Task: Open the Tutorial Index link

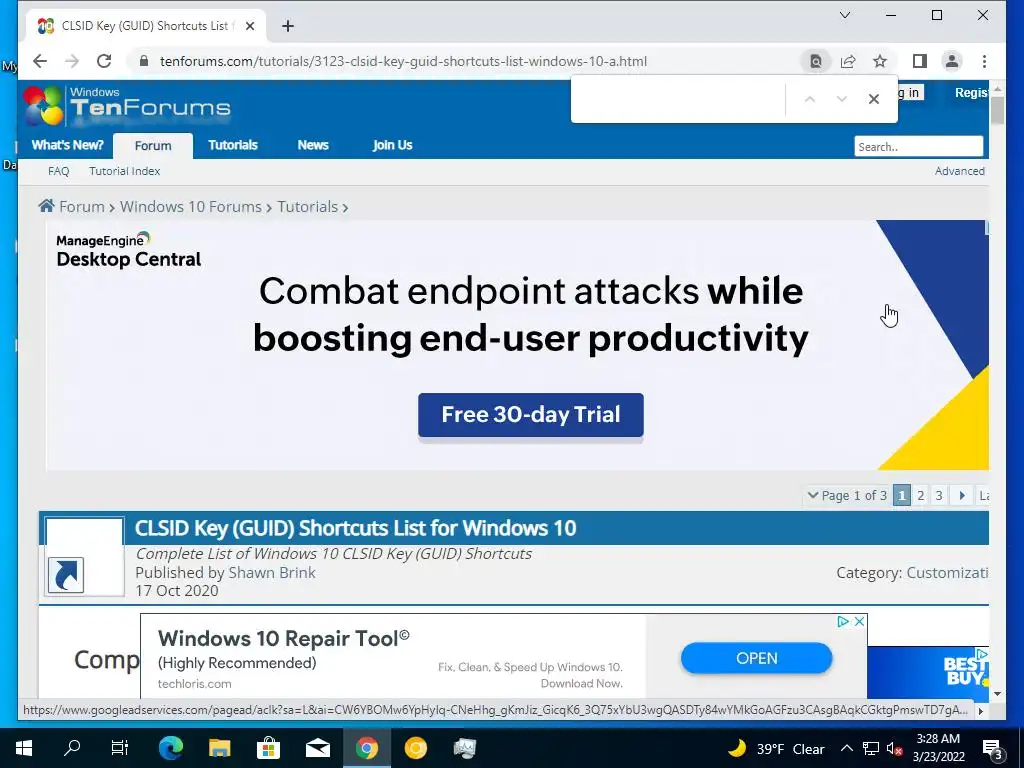Action: [124, 171]
